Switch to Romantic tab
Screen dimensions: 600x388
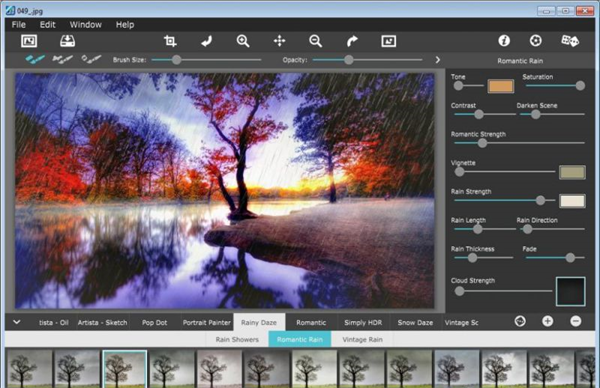pos(311,323)
